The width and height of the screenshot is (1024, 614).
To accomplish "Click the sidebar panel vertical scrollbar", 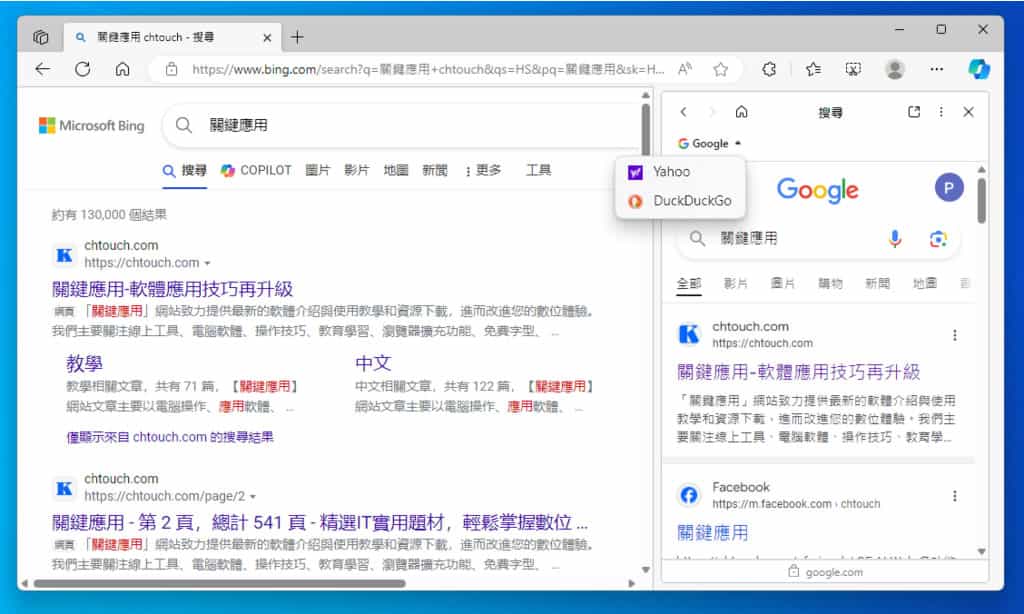I will tap(981, 201).
